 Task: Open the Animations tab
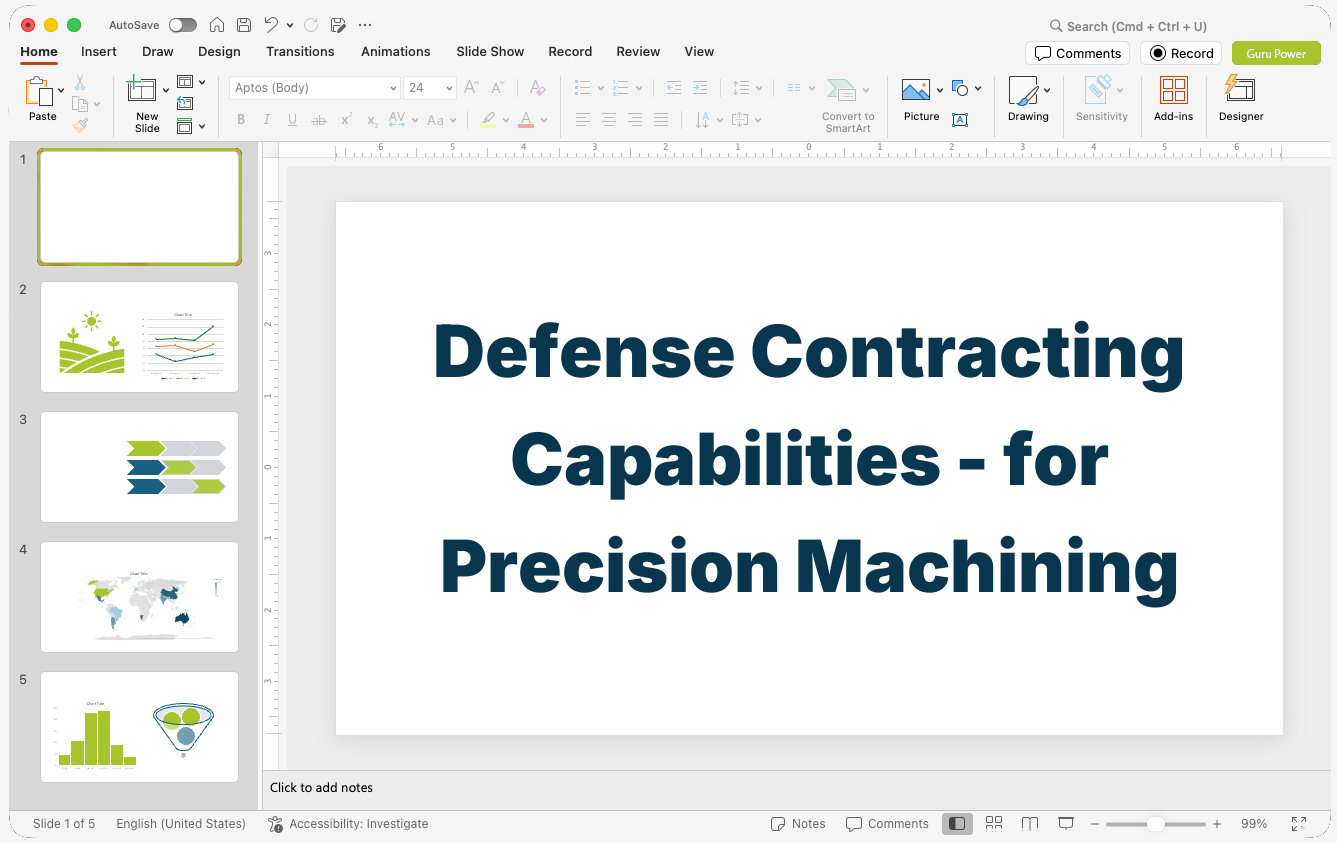(x=396, y=51)
